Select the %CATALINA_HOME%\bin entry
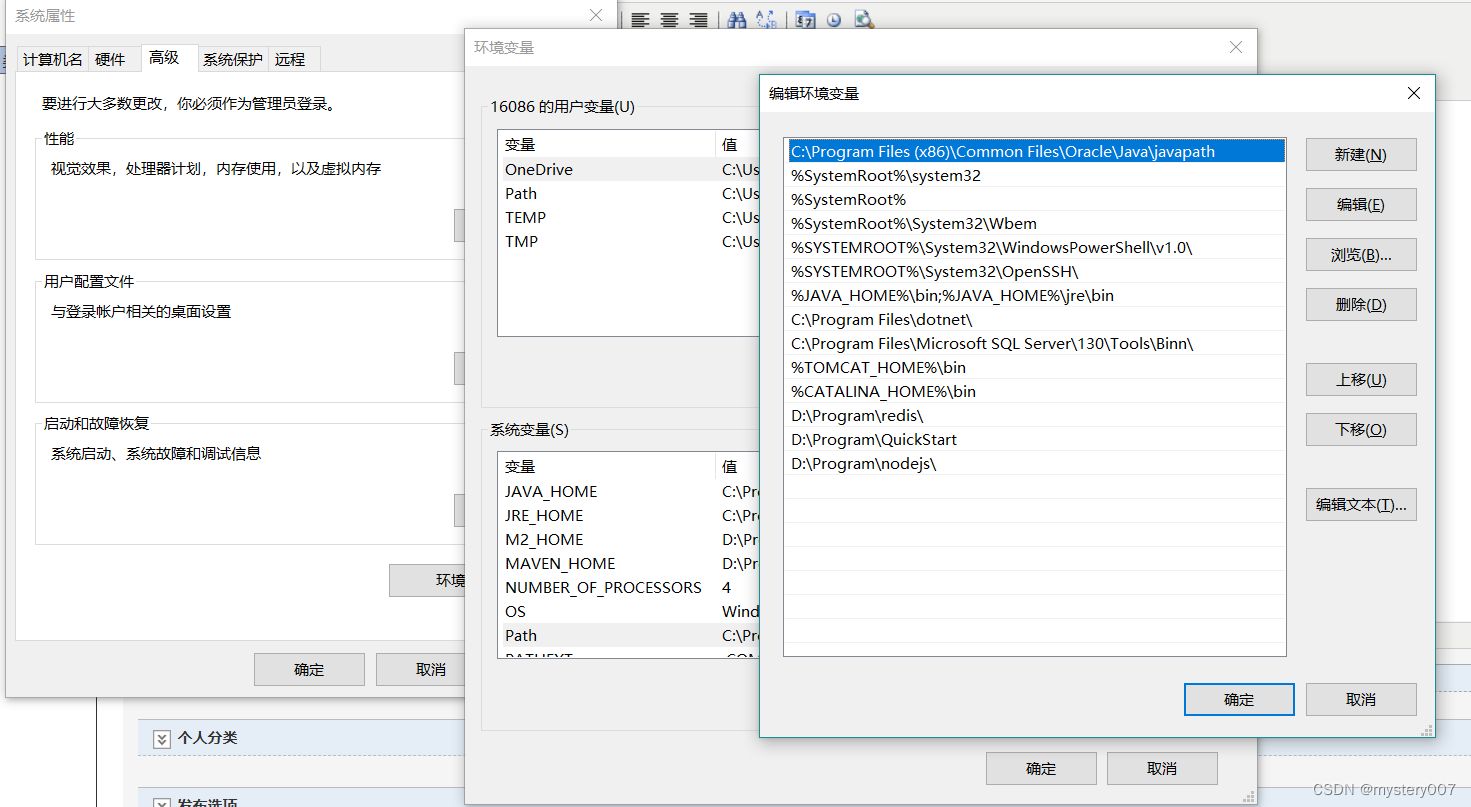Viewport: 1471px width, 807px height. [1035, 391]
